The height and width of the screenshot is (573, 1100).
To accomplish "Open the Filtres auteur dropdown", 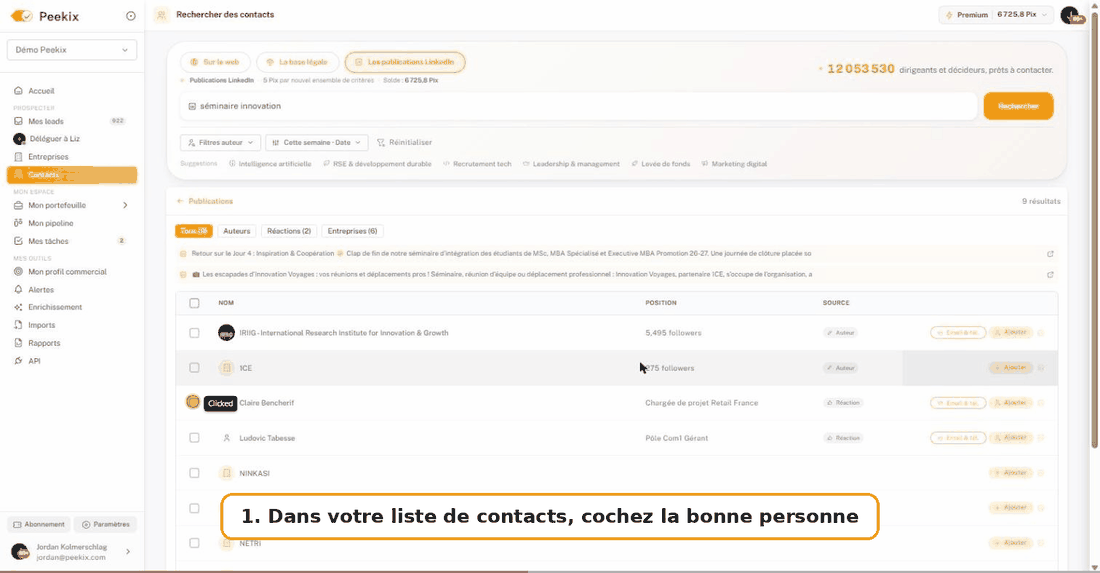I will point(220,142).
